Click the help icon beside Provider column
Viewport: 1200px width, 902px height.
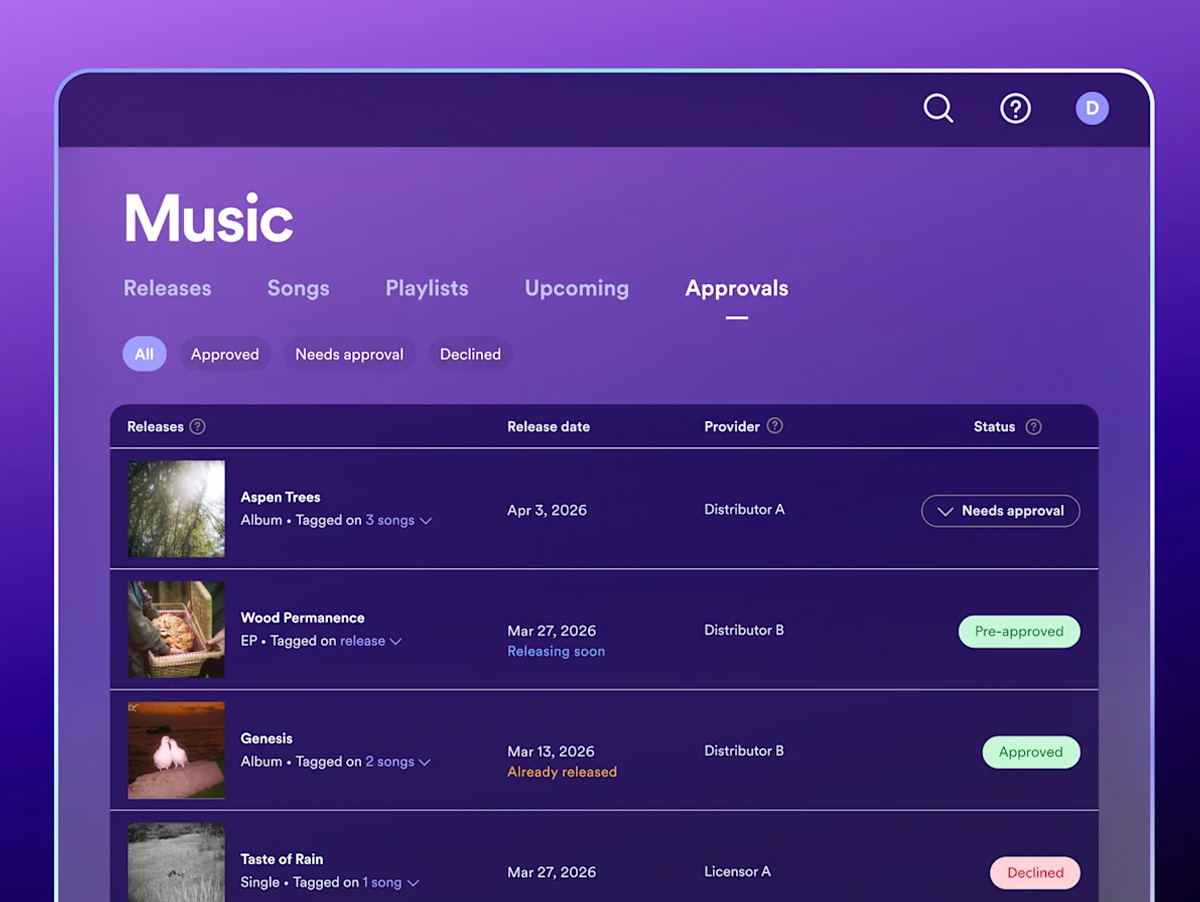coord(776,426)
